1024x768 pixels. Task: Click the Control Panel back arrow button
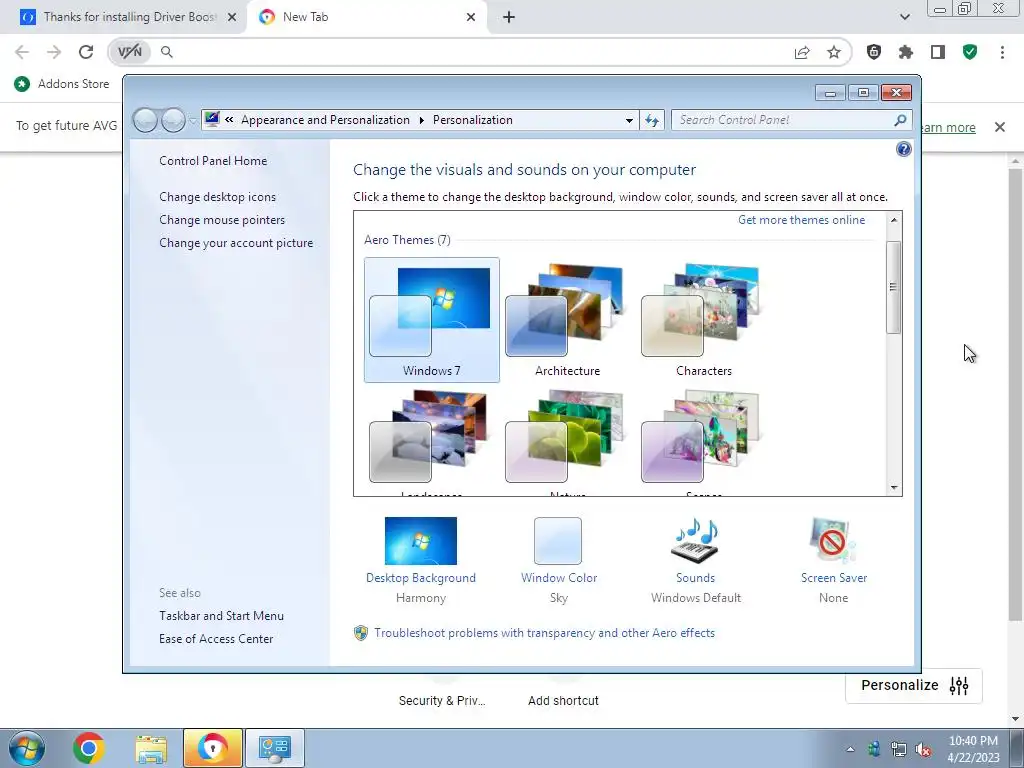coord(145,120)
